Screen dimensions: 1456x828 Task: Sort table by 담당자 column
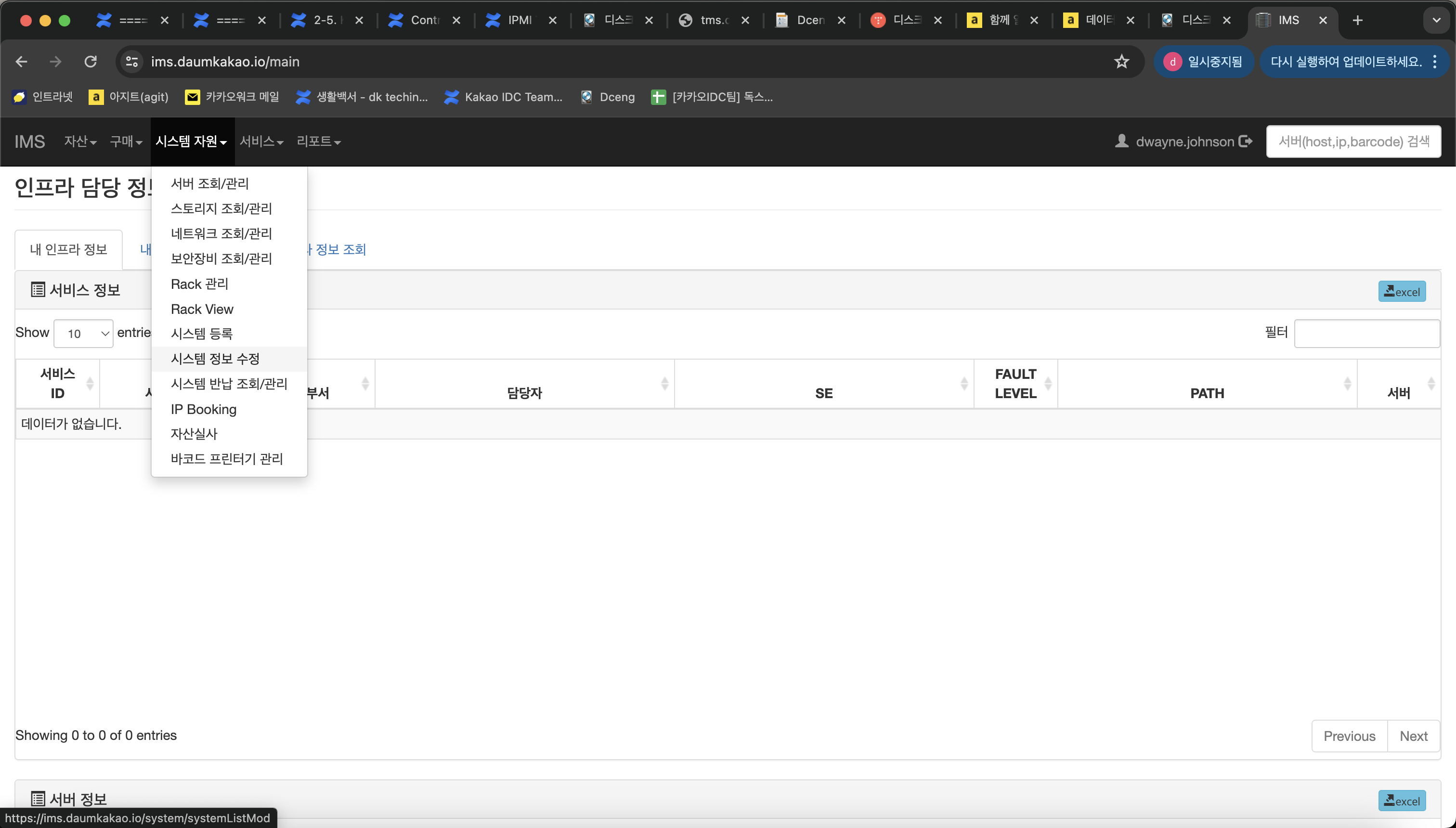pyautogui.click(x=524, y=383)
